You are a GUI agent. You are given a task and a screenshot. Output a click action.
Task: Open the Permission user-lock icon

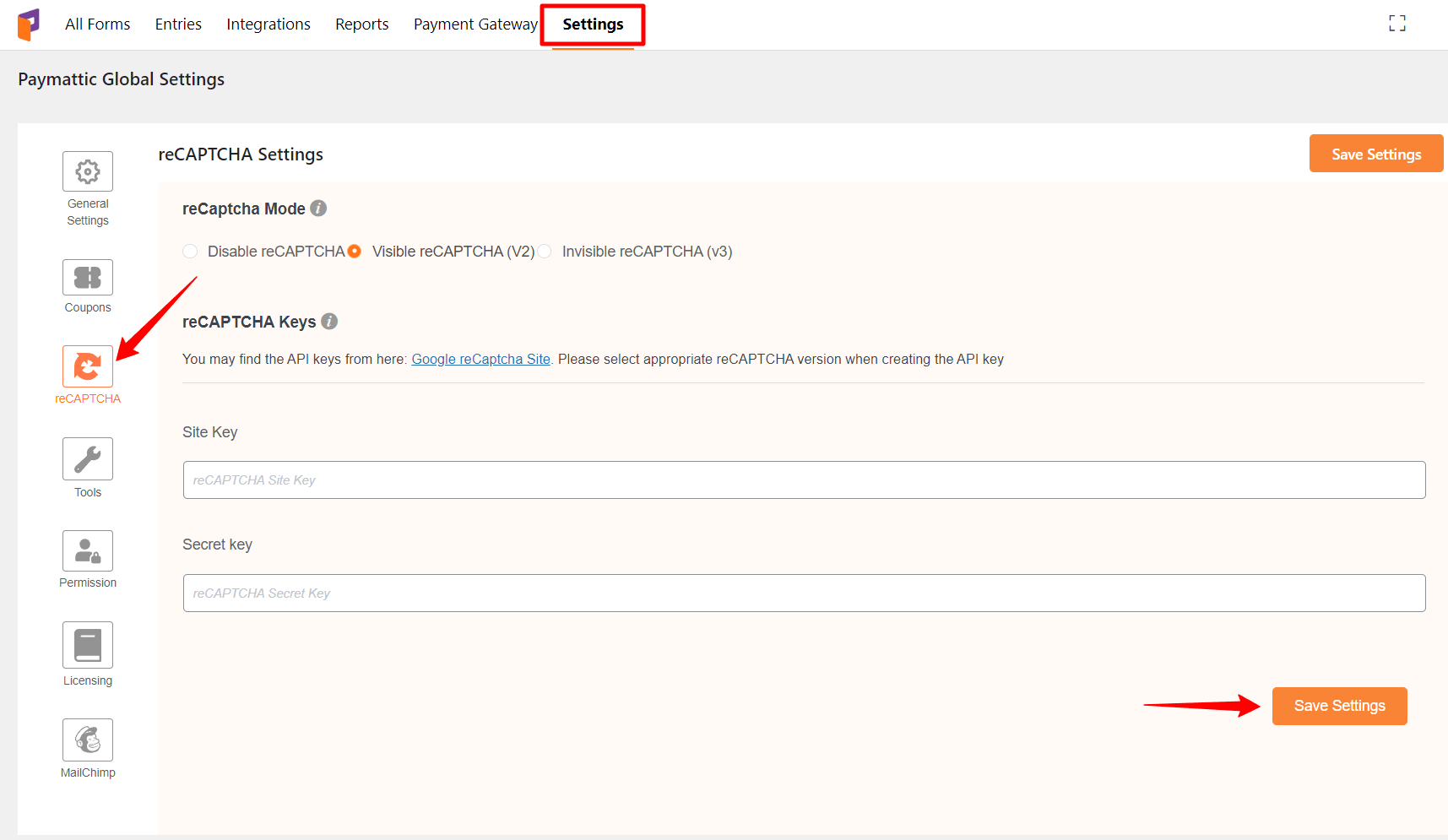[88, 550]
